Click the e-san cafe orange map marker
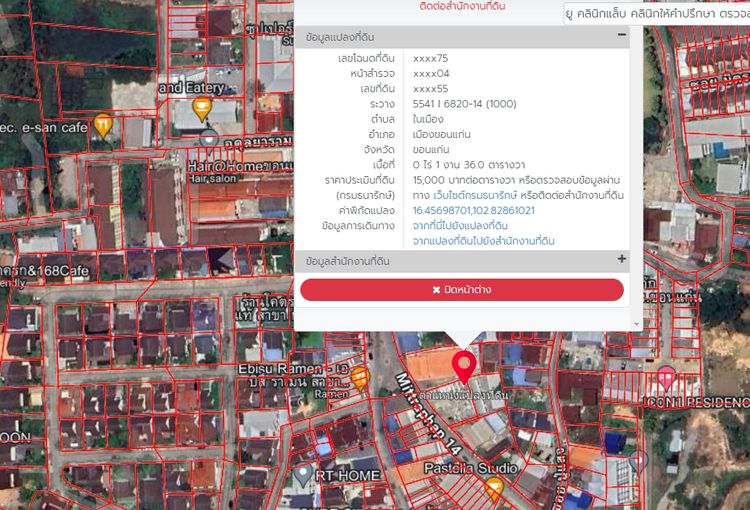 pos(103,125)
